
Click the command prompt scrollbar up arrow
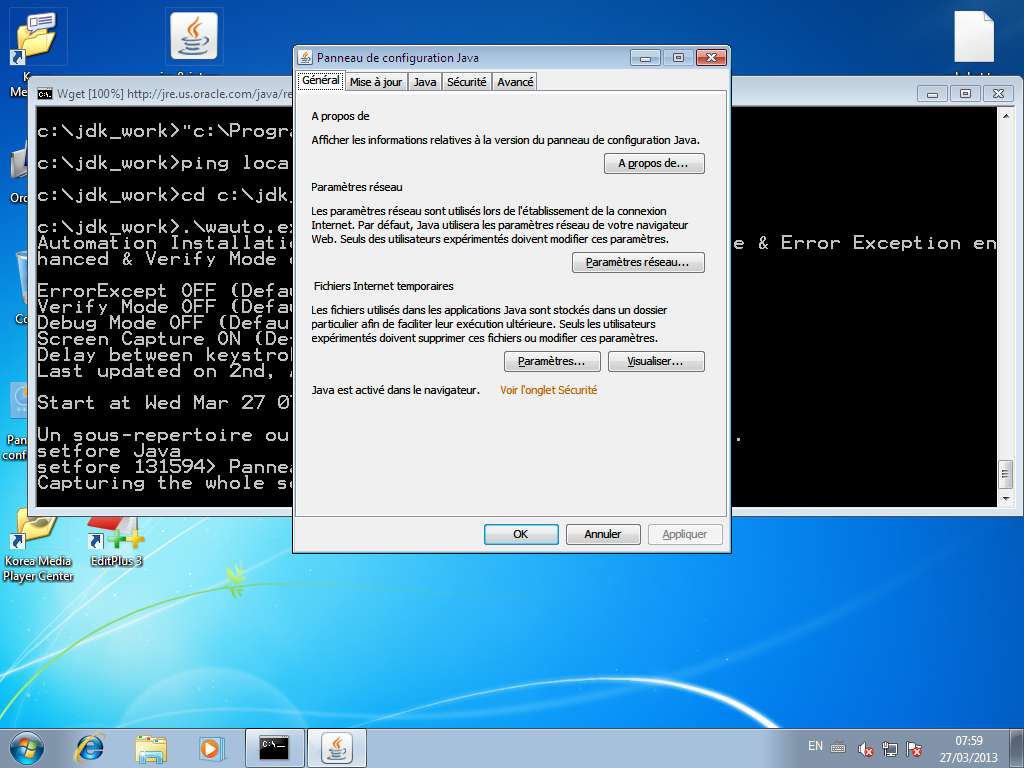click(1006, 116)
